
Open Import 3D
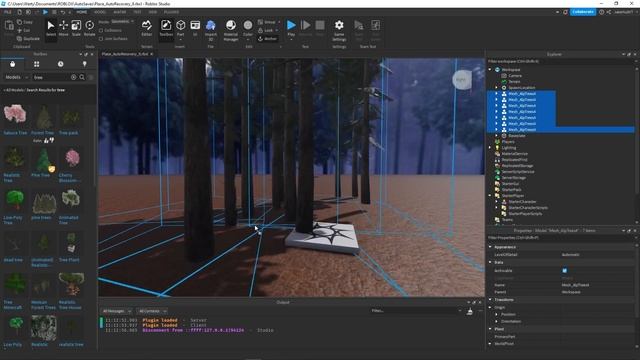click(211, 30)
